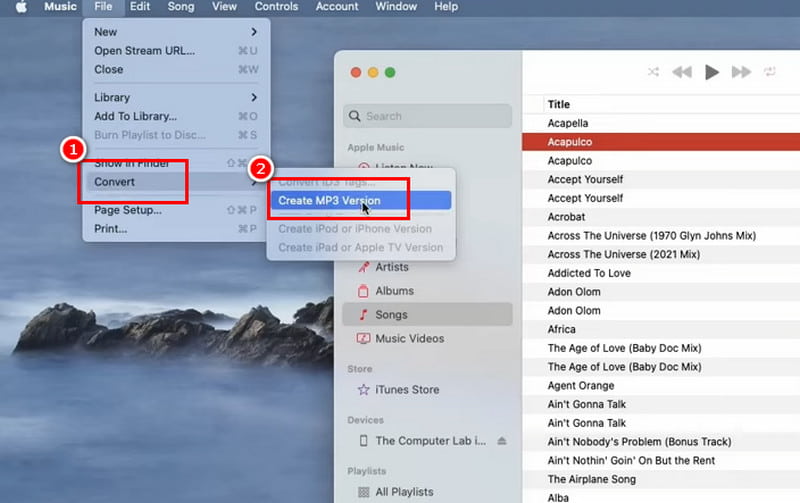Sort songs by Title column header
Image resolution: width=800 pixels, height=503 pixels.
point(559,104)
